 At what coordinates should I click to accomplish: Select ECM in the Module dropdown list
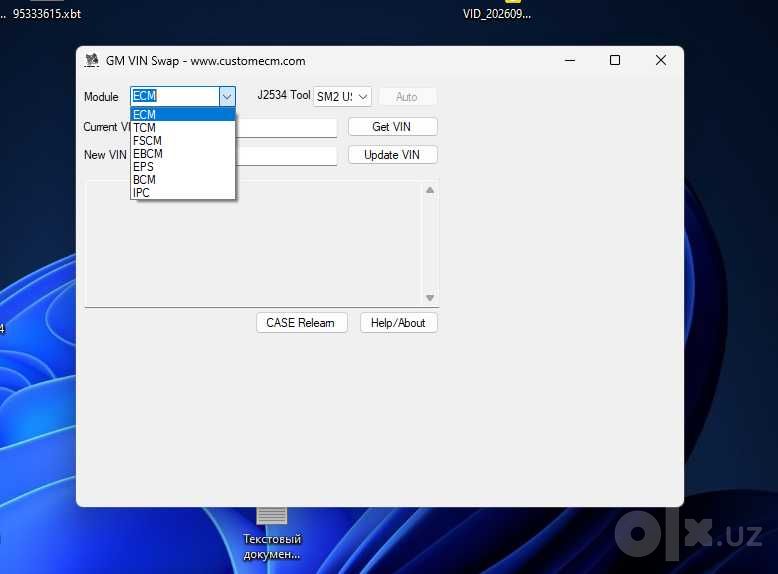[x=183, y=115]
